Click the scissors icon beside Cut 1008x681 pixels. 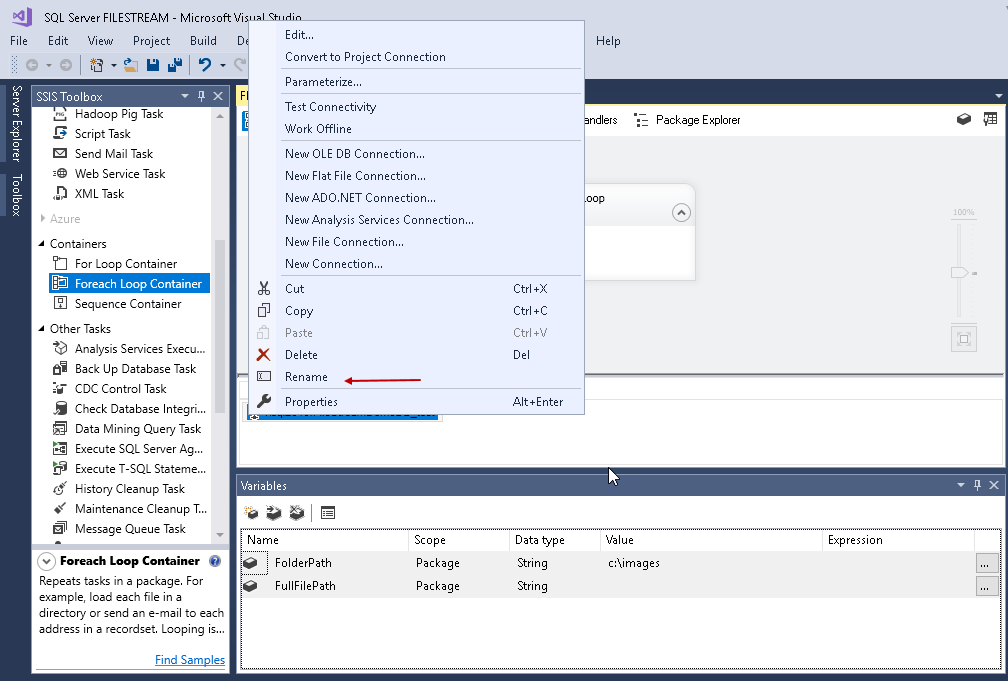(x=264, y=288)
